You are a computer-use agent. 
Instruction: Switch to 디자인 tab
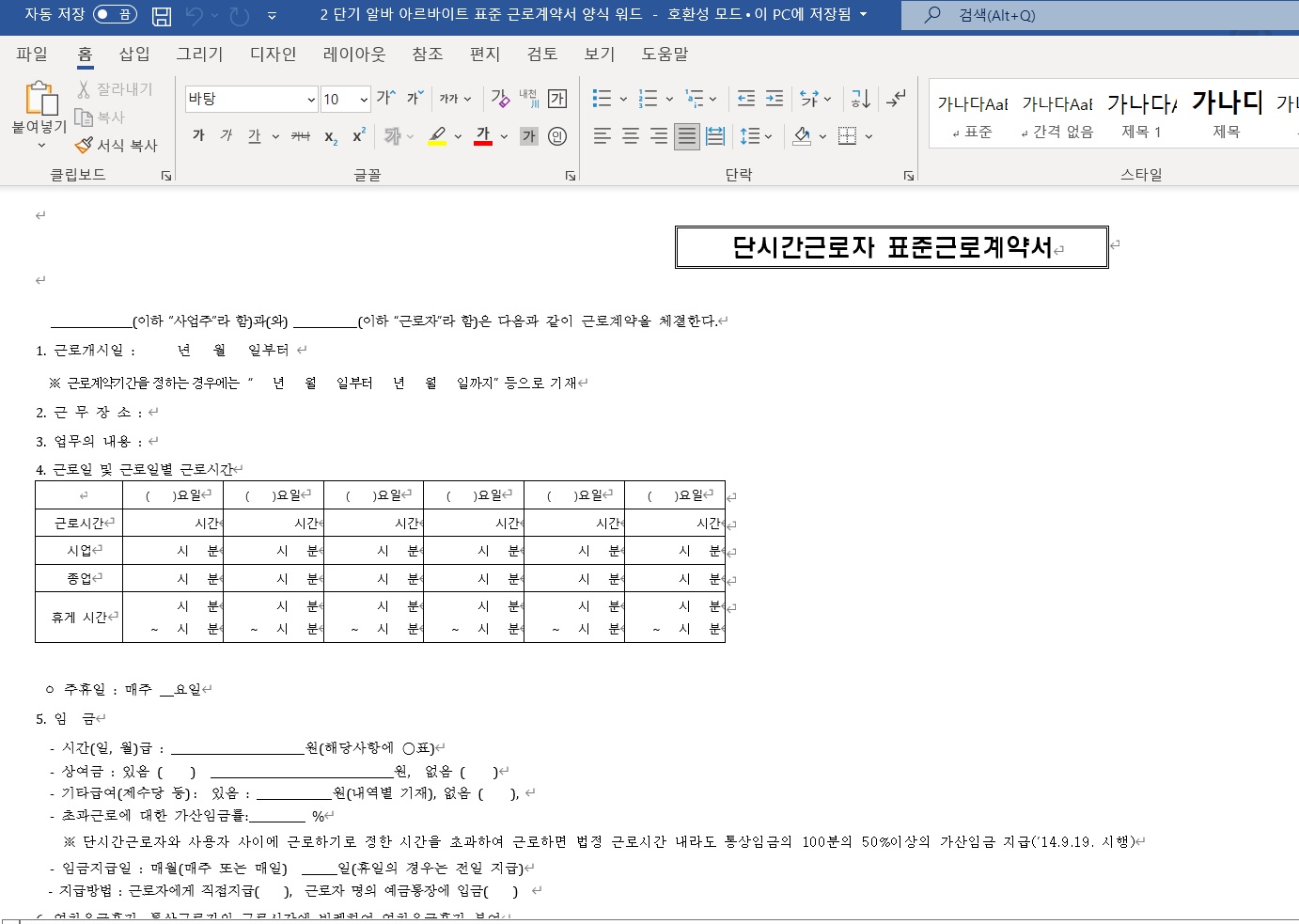274,55
